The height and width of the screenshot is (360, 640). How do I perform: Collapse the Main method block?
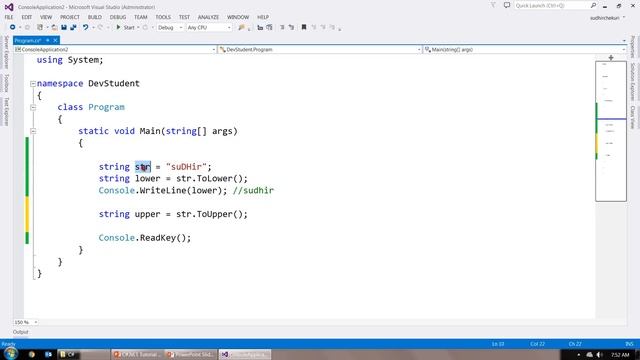tap(33, 131)
